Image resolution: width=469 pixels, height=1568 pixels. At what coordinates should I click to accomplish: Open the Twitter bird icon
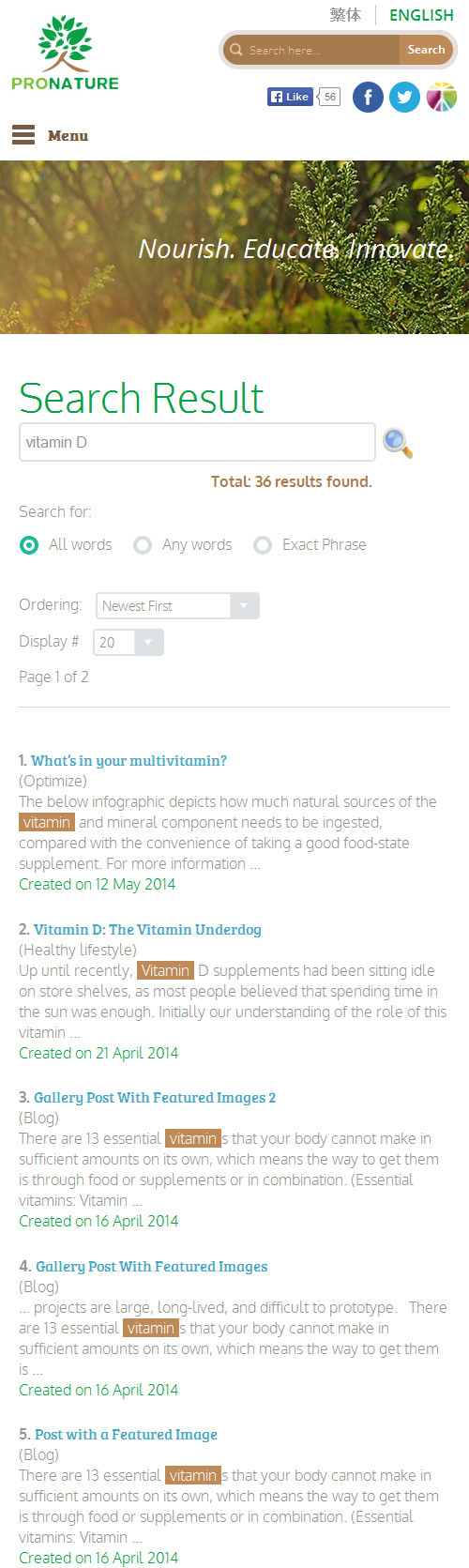[x=404, y=97]
